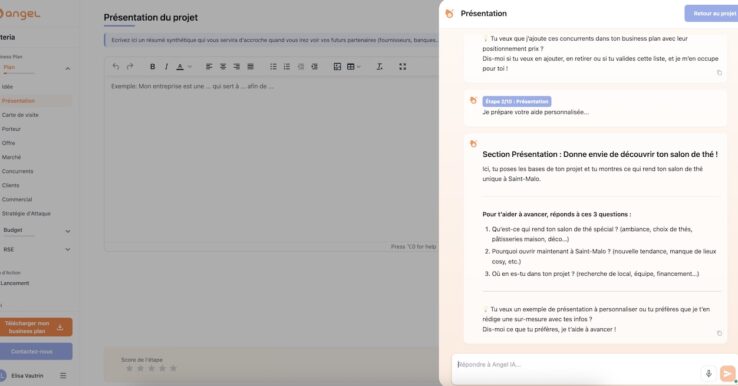Screen dimensions: 738x386
Task: Decrease the indent level
Action: pyautogui.click(x=301, y=67)
